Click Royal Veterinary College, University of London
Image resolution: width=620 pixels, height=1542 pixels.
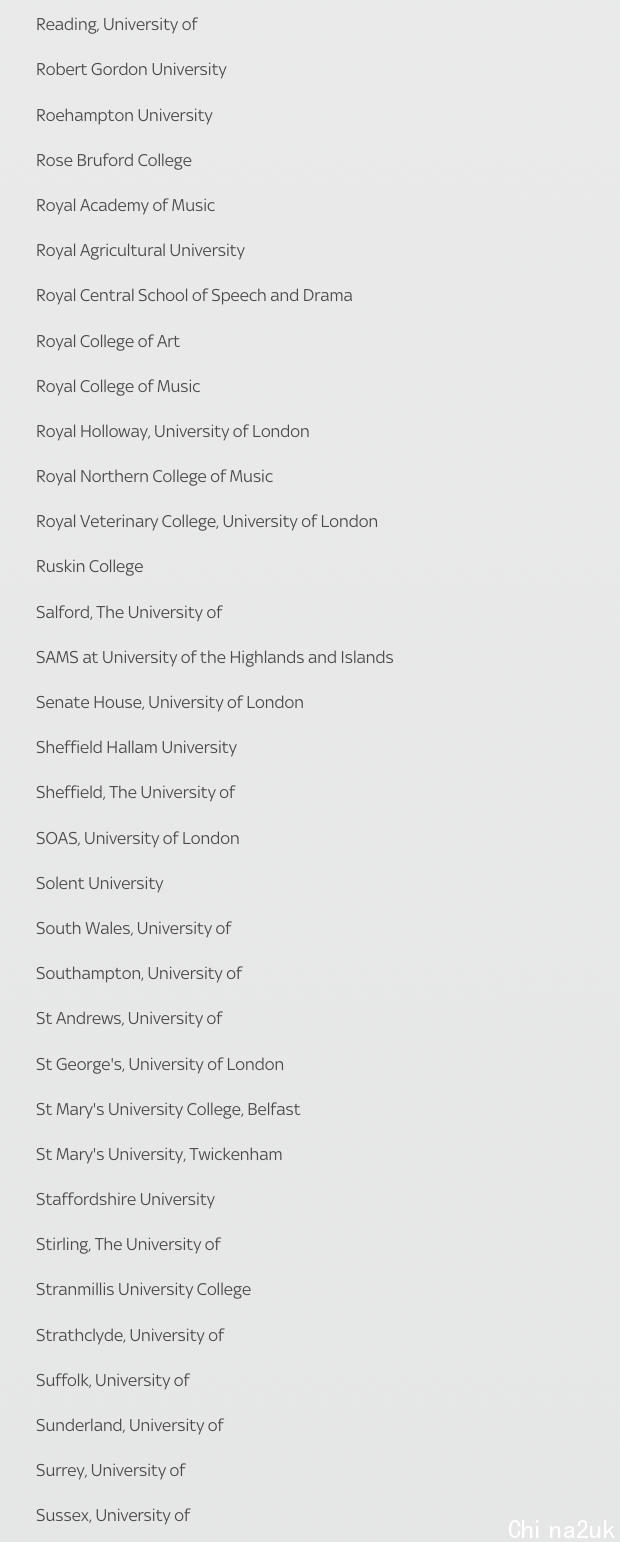point(207,521)
